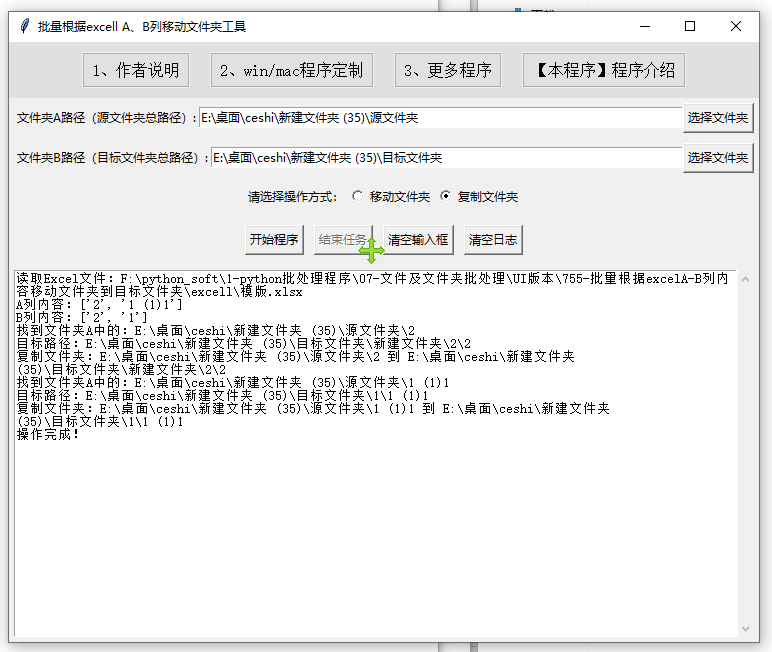This screenshot has width=772, height=652.
Task: Click the 读取Excel文件 log line
Action: 372,285
